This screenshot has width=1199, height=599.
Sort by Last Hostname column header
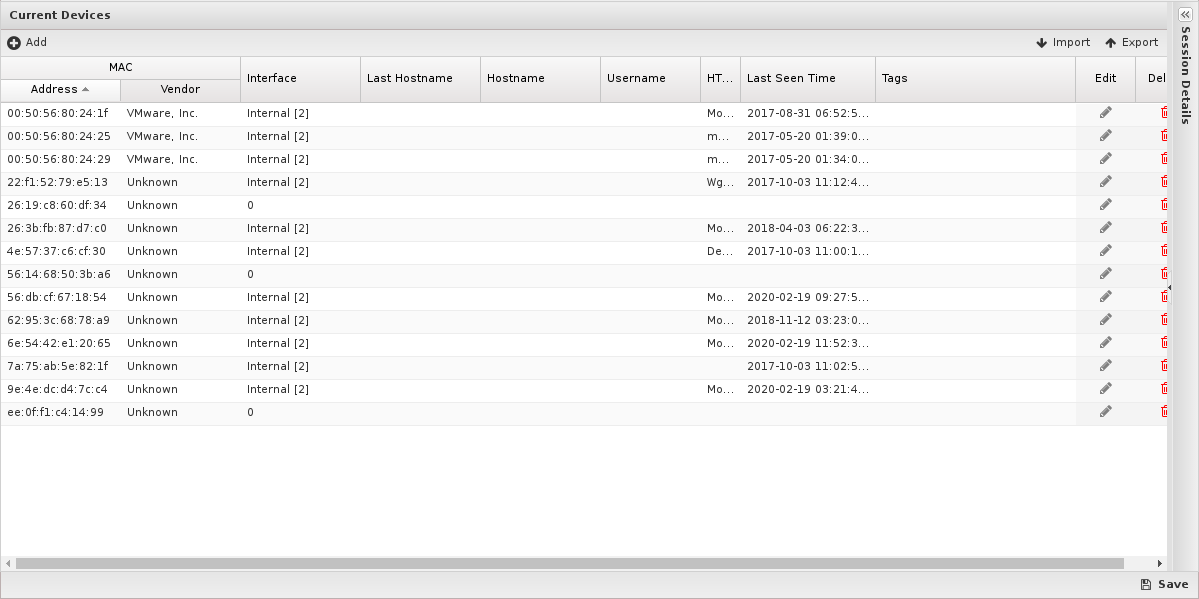tap(421, 79)
